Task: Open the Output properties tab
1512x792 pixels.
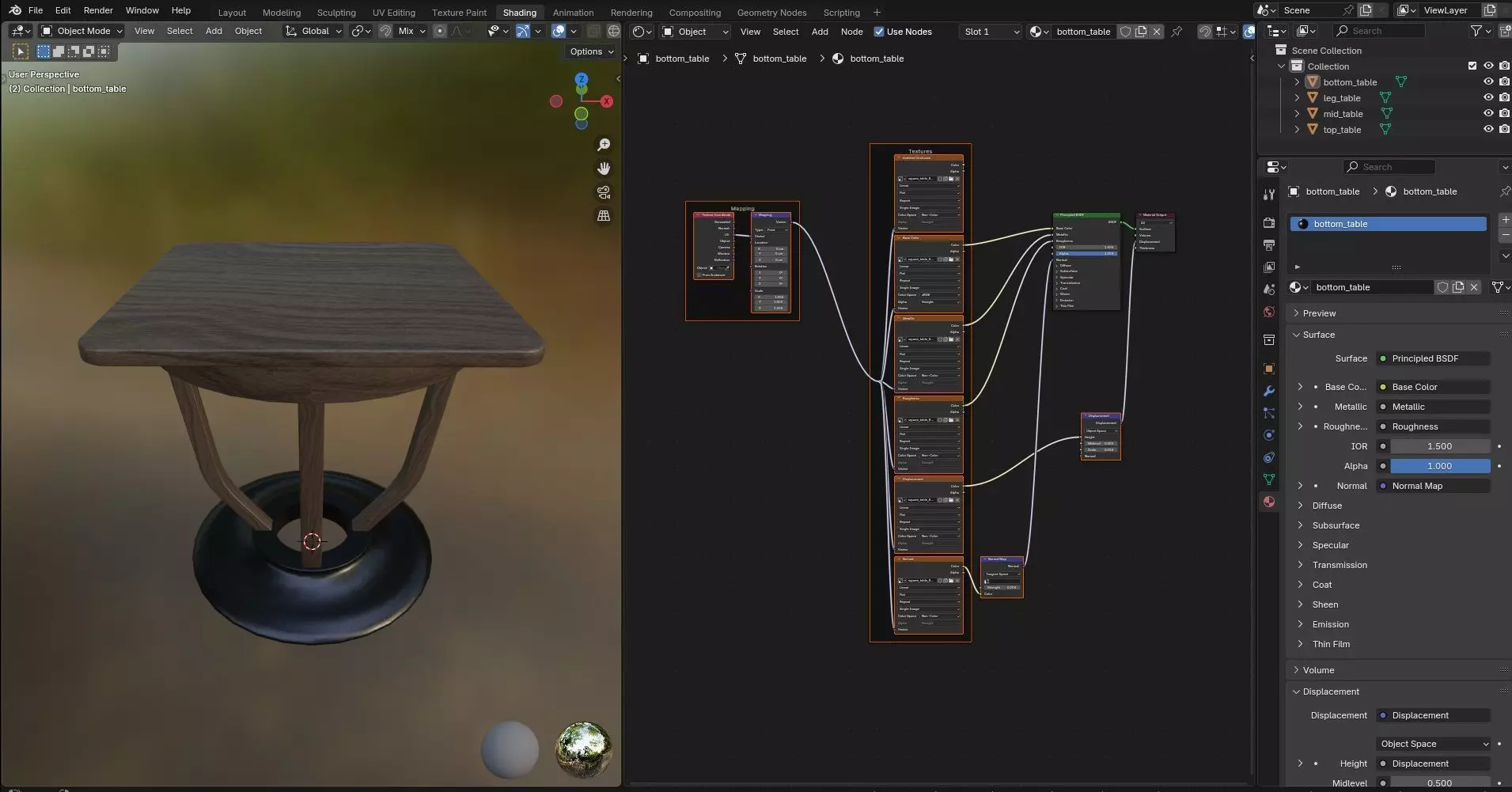Action: [1269, 245]
